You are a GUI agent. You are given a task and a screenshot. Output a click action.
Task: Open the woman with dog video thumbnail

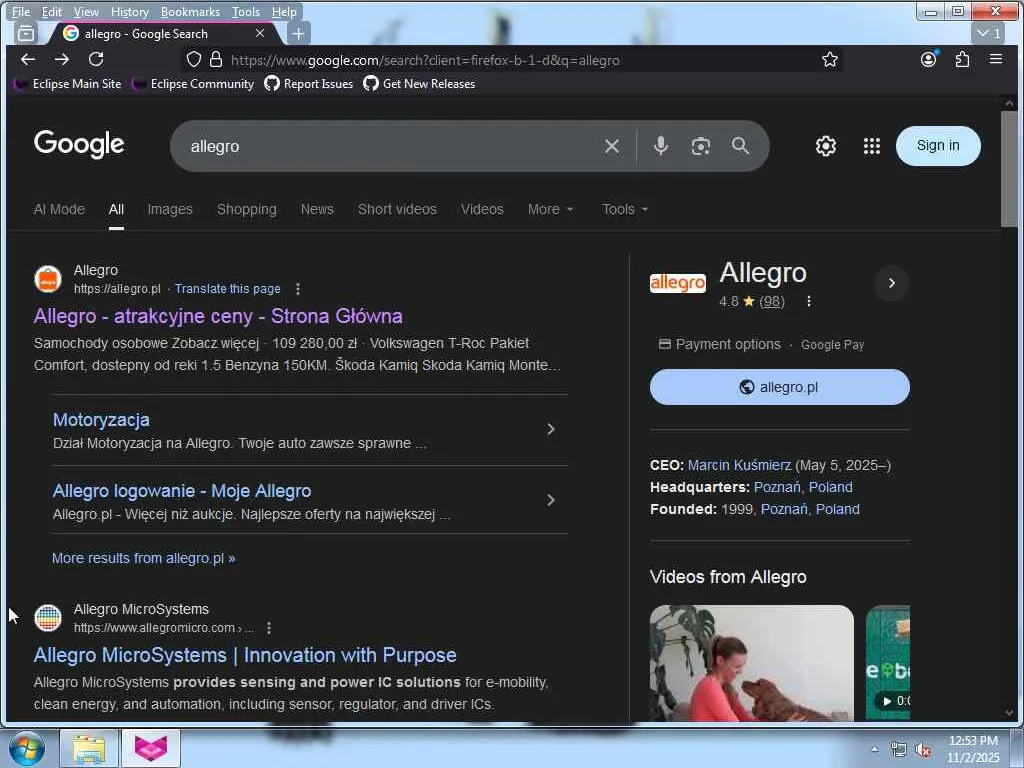point(752,663)
